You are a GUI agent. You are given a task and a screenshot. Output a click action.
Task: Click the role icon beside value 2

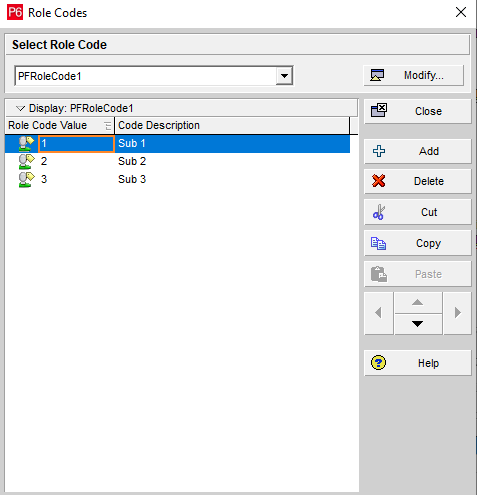pos(26,161)
